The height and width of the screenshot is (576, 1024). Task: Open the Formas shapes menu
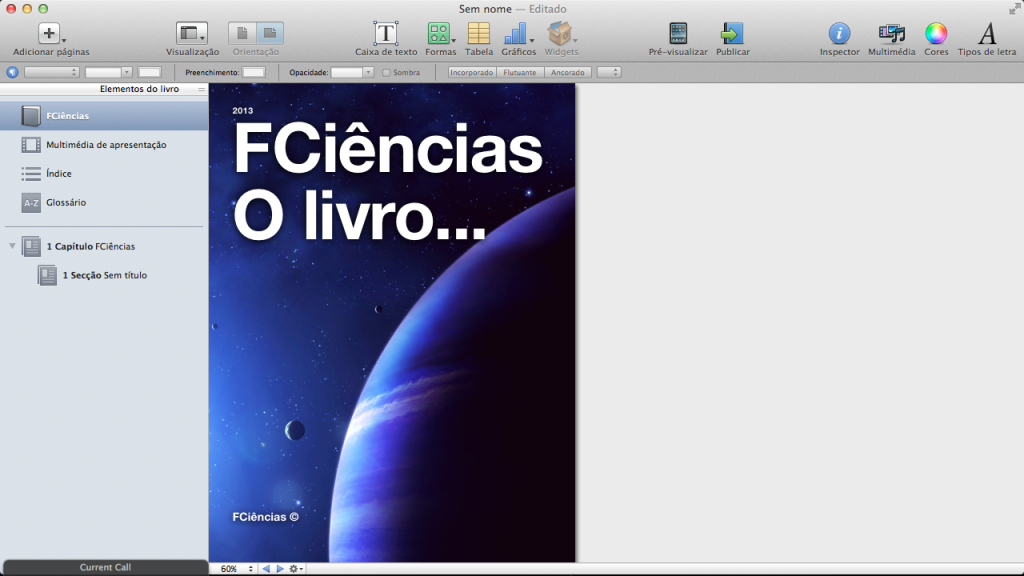pos(440,33)
